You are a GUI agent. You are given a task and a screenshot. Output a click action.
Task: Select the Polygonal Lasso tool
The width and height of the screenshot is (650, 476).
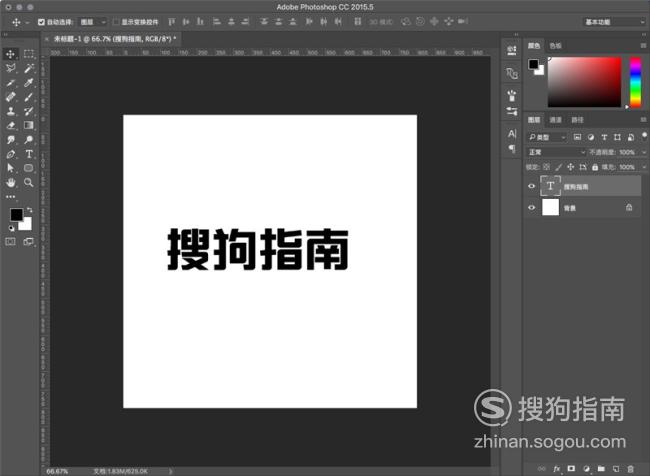click(11, 68)
